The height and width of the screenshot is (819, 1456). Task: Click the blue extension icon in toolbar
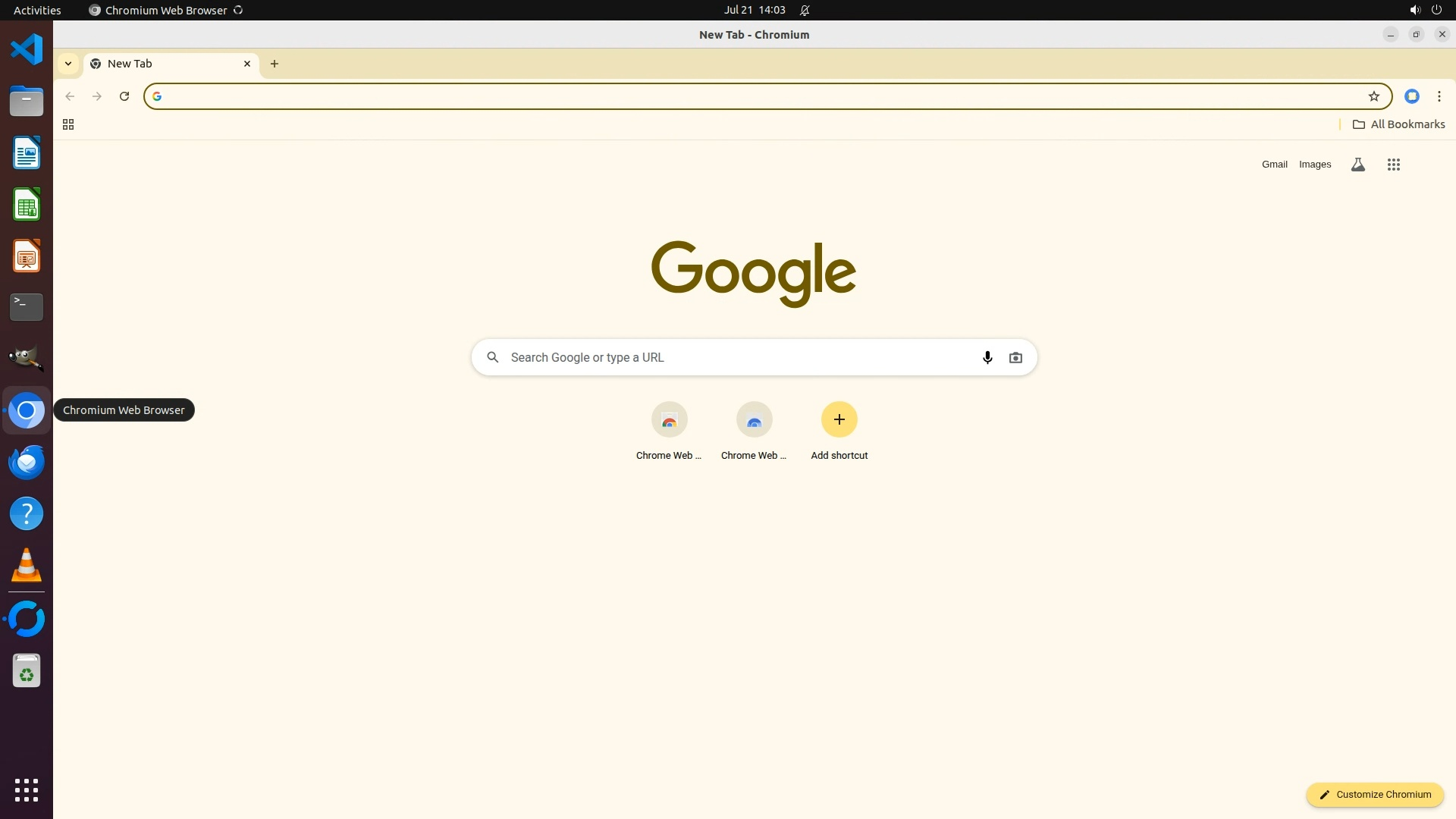click(1411, 96)
